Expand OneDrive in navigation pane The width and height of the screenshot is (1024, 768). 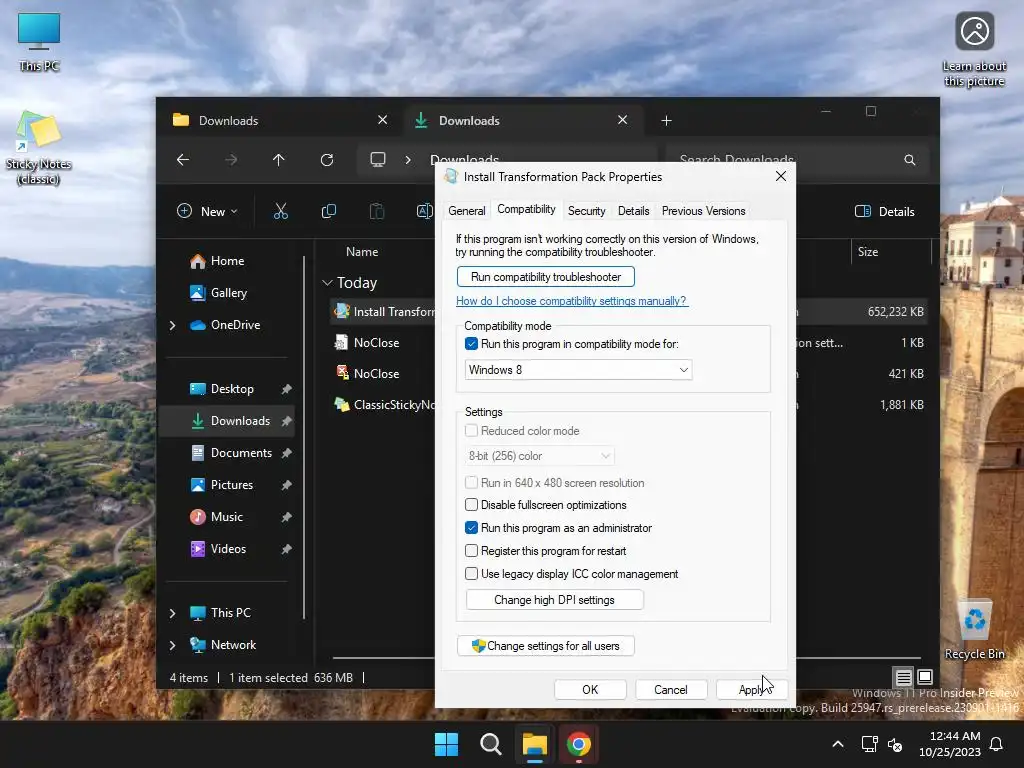click(172, 325)
